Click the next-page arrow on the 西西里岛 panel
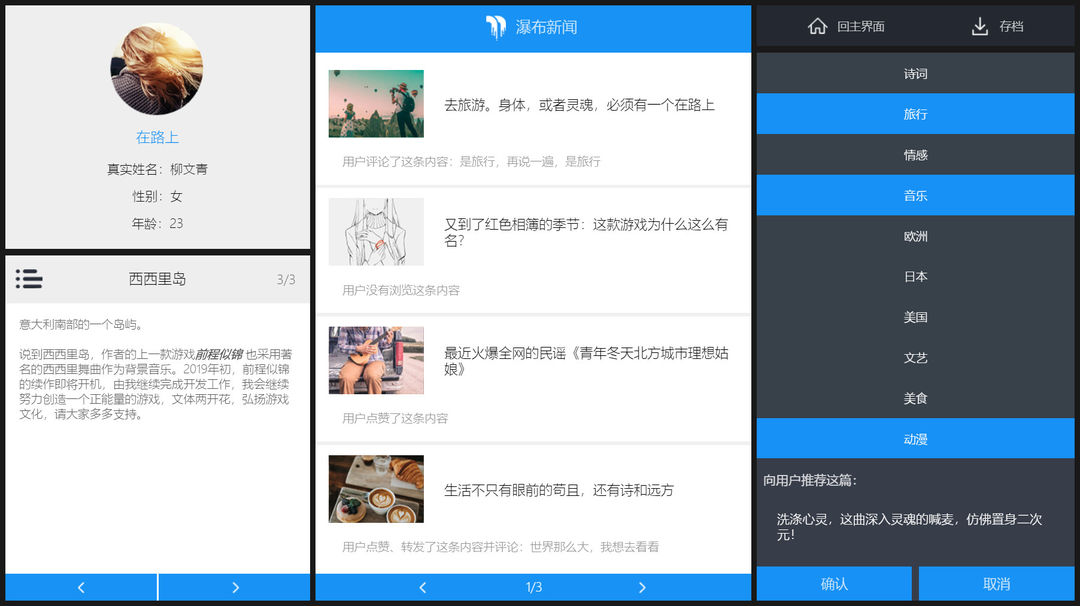This screenshot has height=606, width=1080. point(235,587)
